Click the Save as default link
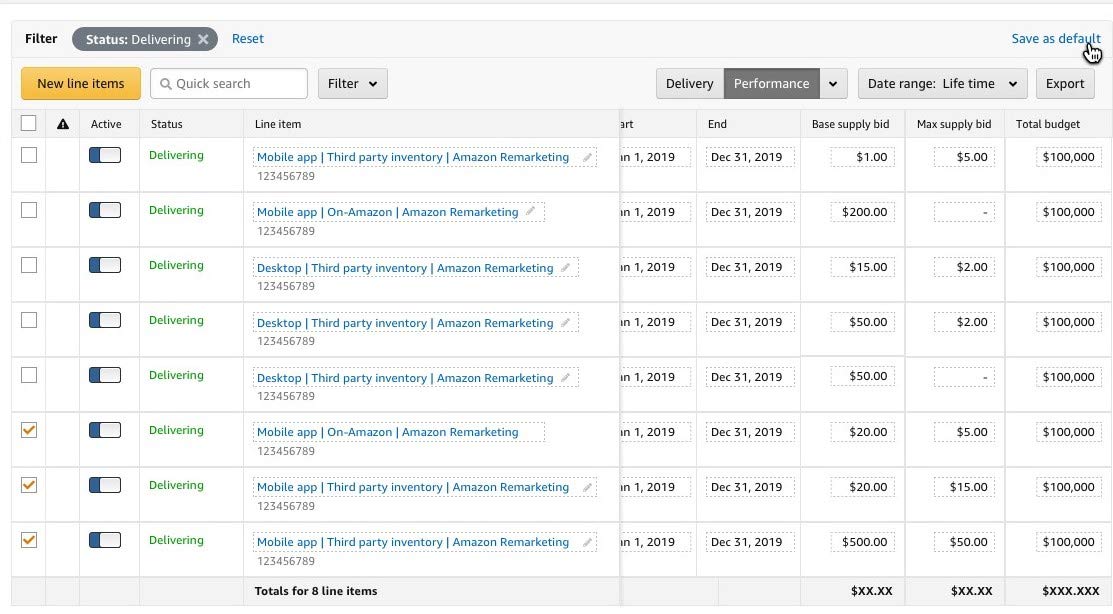 [1055, 38]
